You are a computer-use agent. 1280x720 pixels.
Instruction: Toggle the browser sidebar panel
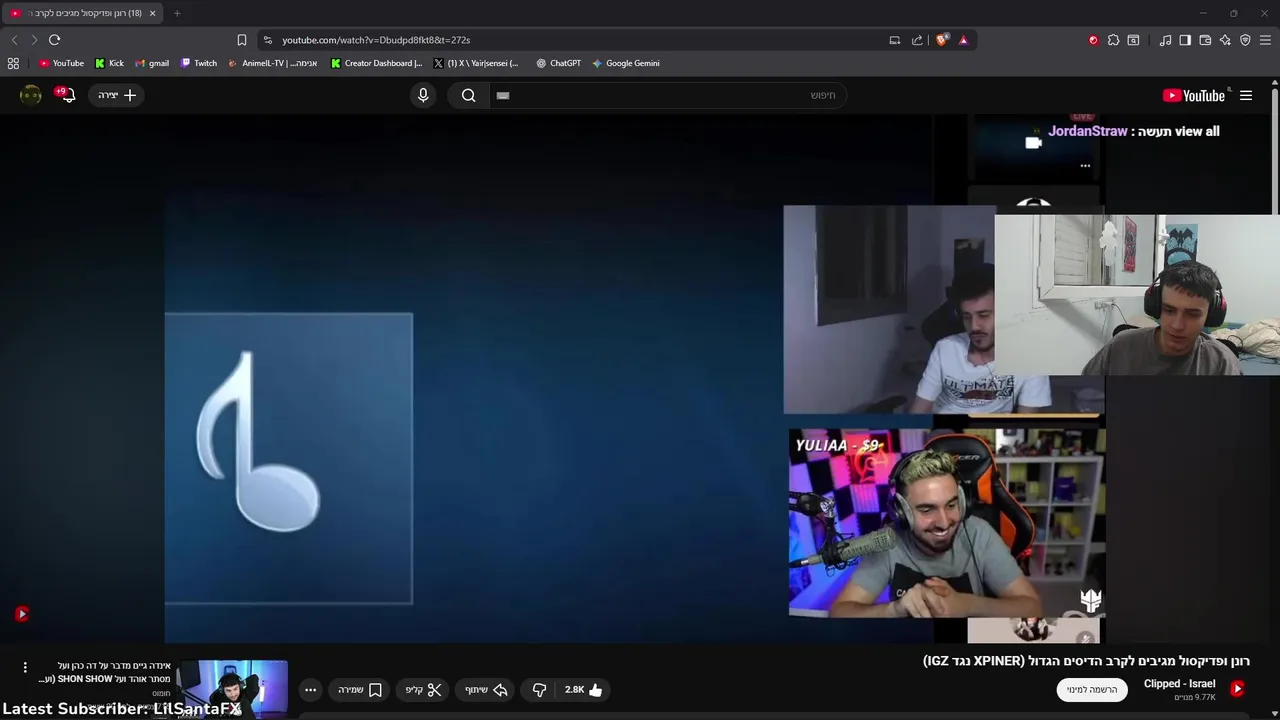1185,40
